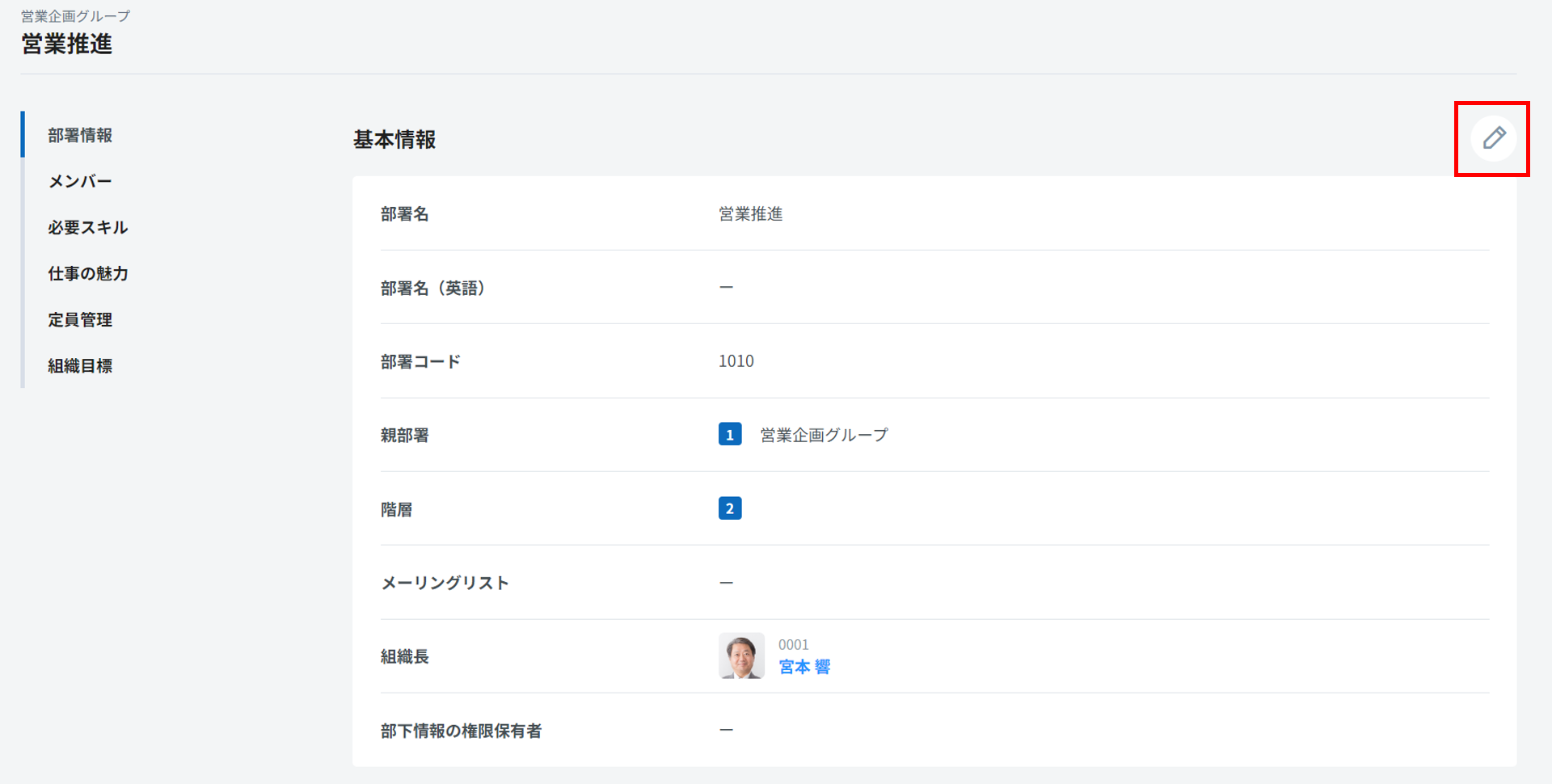Open the 部署情報 sidebar tab
1552x784 pixels.
coord(80,135)
